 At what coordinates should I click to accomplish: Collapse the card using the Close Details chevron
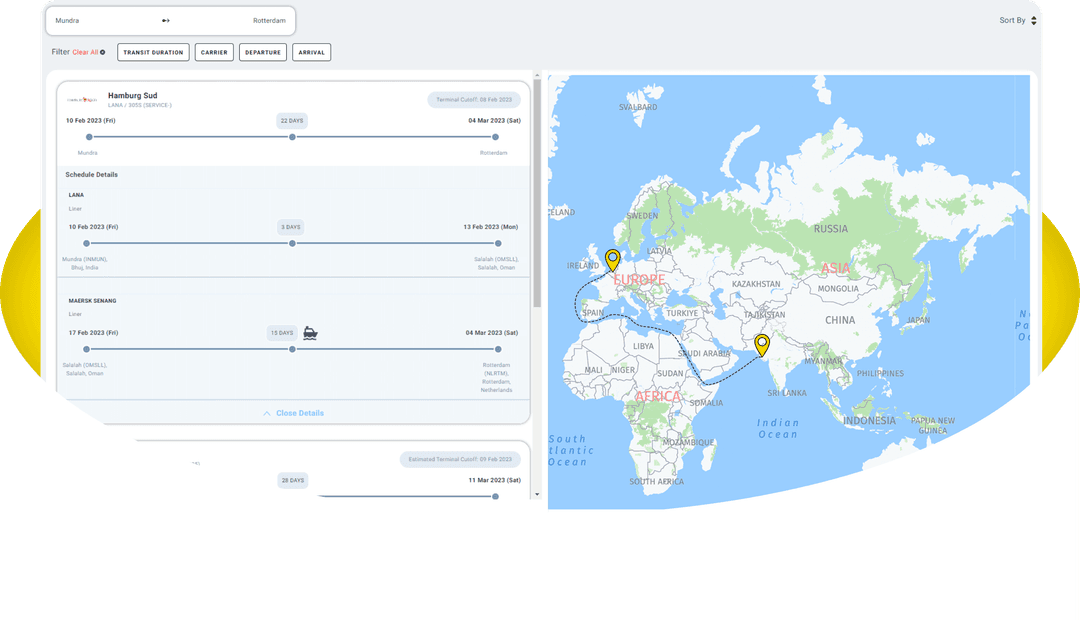(267, 413)
